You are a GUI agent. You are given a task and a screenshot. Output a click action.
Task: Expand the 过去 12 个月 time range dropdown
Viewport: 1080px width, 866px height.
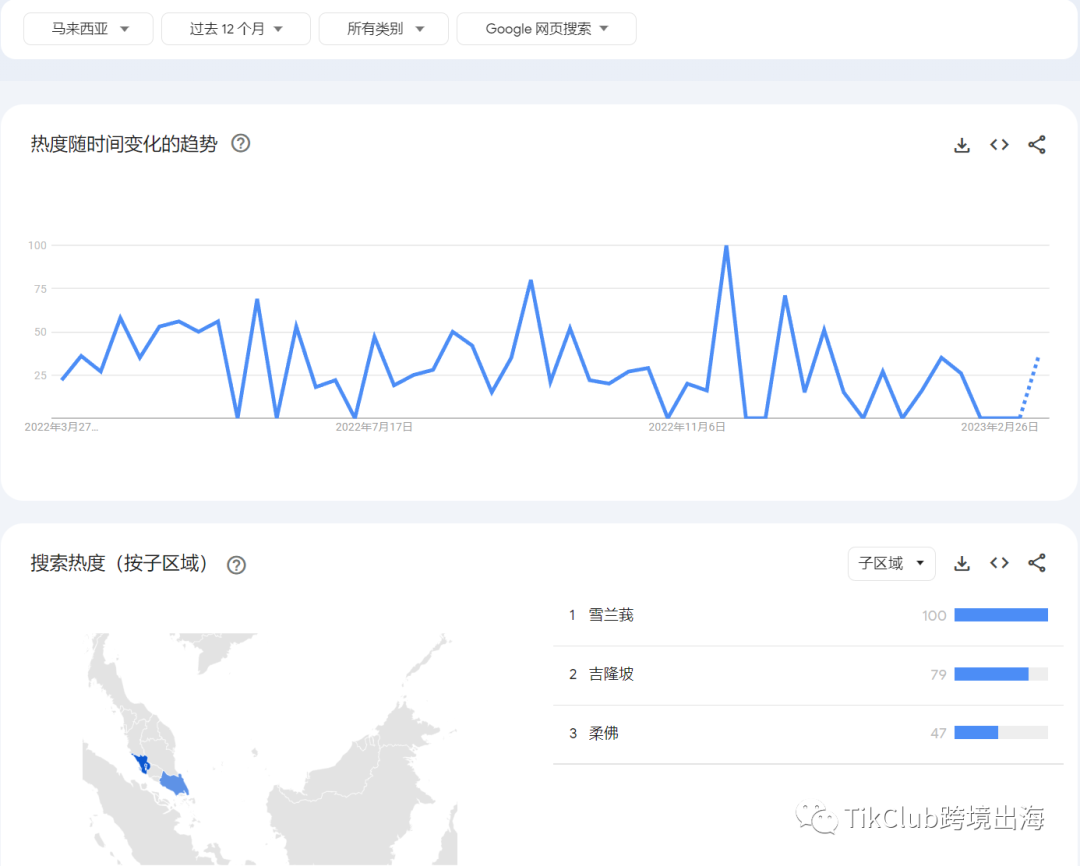pyautogui.click(x=236, y=29)
